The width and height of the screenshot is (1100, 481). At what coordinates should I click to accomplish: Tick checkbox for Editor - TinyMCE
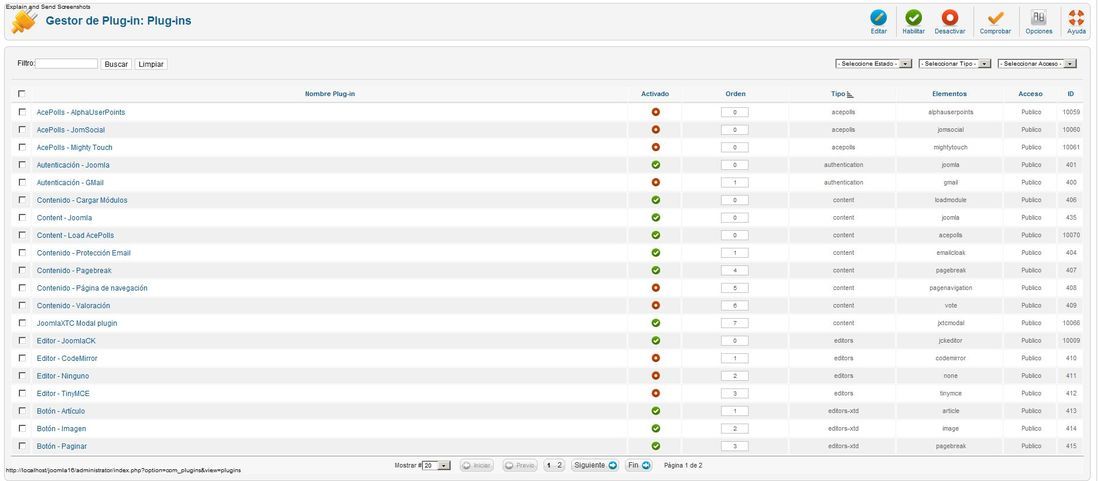click(22, 393)
